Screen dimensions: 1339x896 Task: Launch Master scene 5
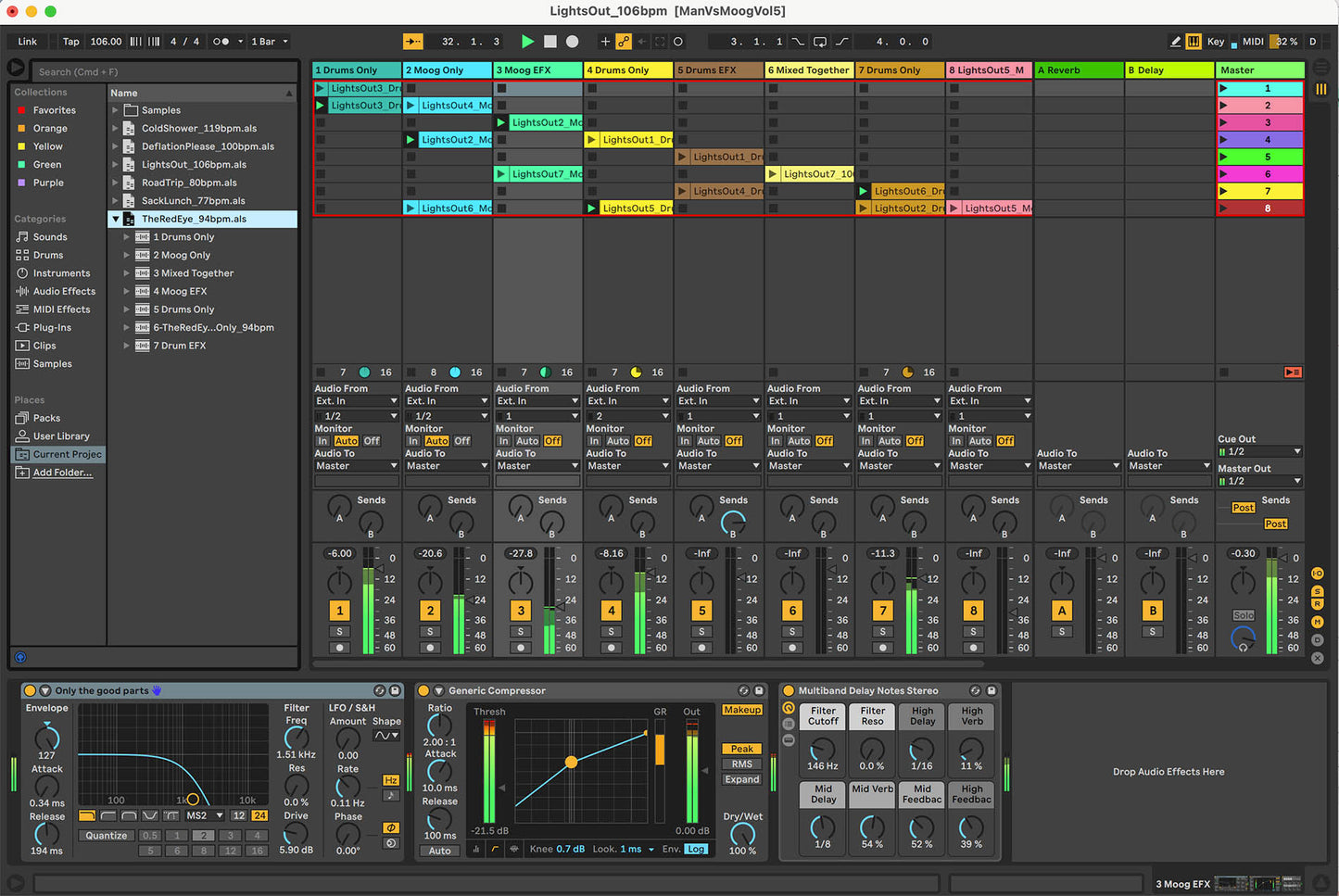[x=1223, y=157]
